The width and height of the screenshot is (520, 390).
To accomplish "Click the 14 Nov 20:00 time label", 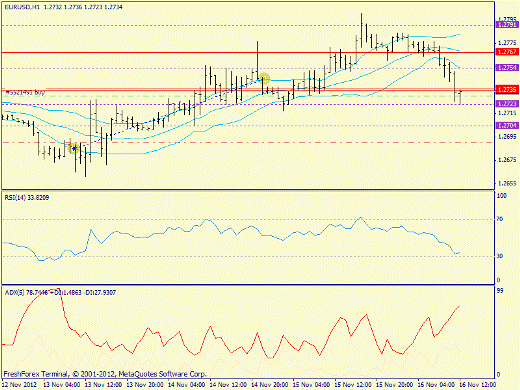I will tap(270, 385).
